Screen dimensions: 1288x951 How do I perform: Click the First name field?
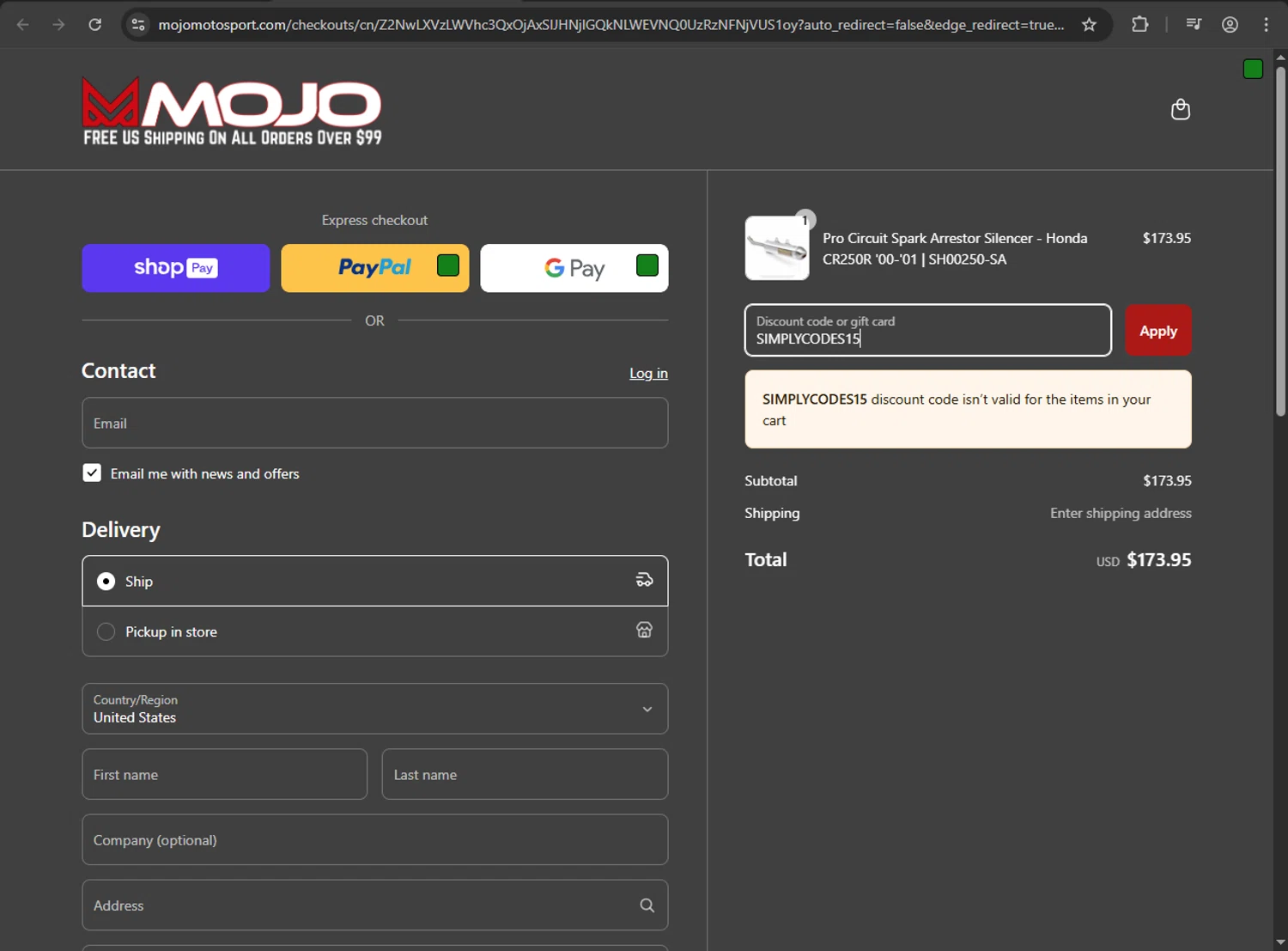click(225, 774)
